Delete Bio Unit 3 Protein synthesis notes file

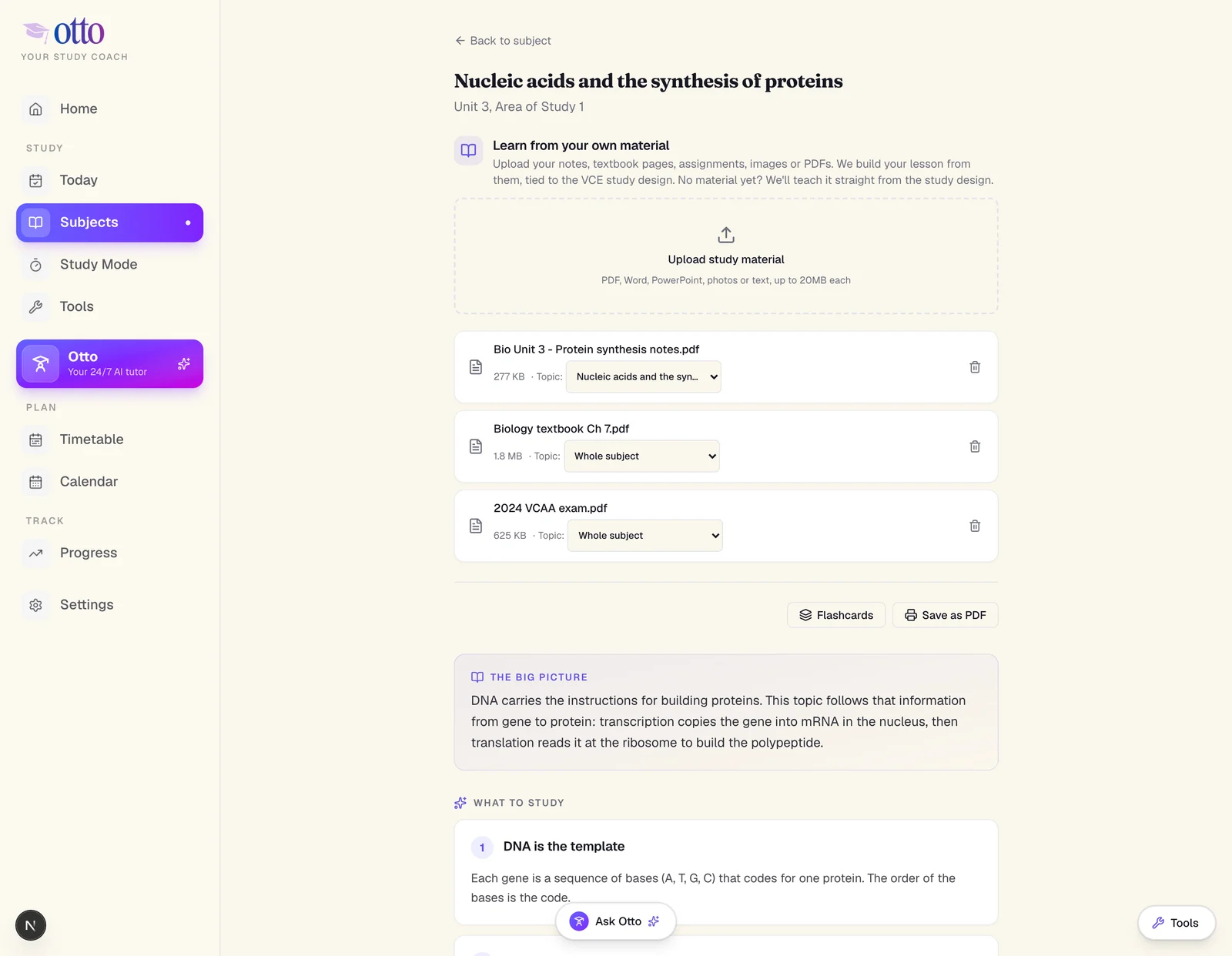[x=975, y=367]
